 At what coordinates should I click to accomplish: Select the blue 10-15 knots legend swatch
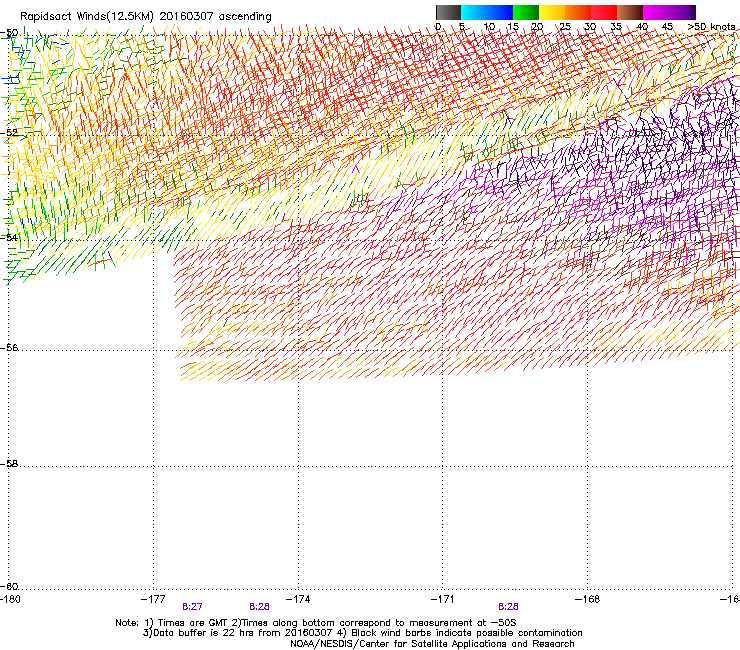point(500,12)
